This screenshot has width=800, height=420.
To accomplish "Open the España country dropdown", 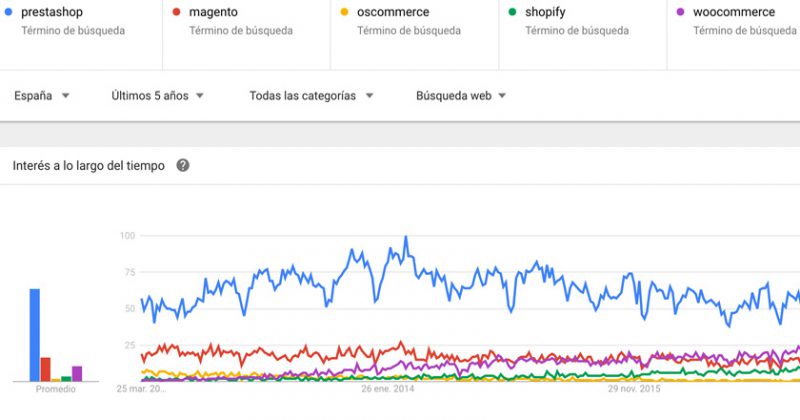I will point(42,96).
